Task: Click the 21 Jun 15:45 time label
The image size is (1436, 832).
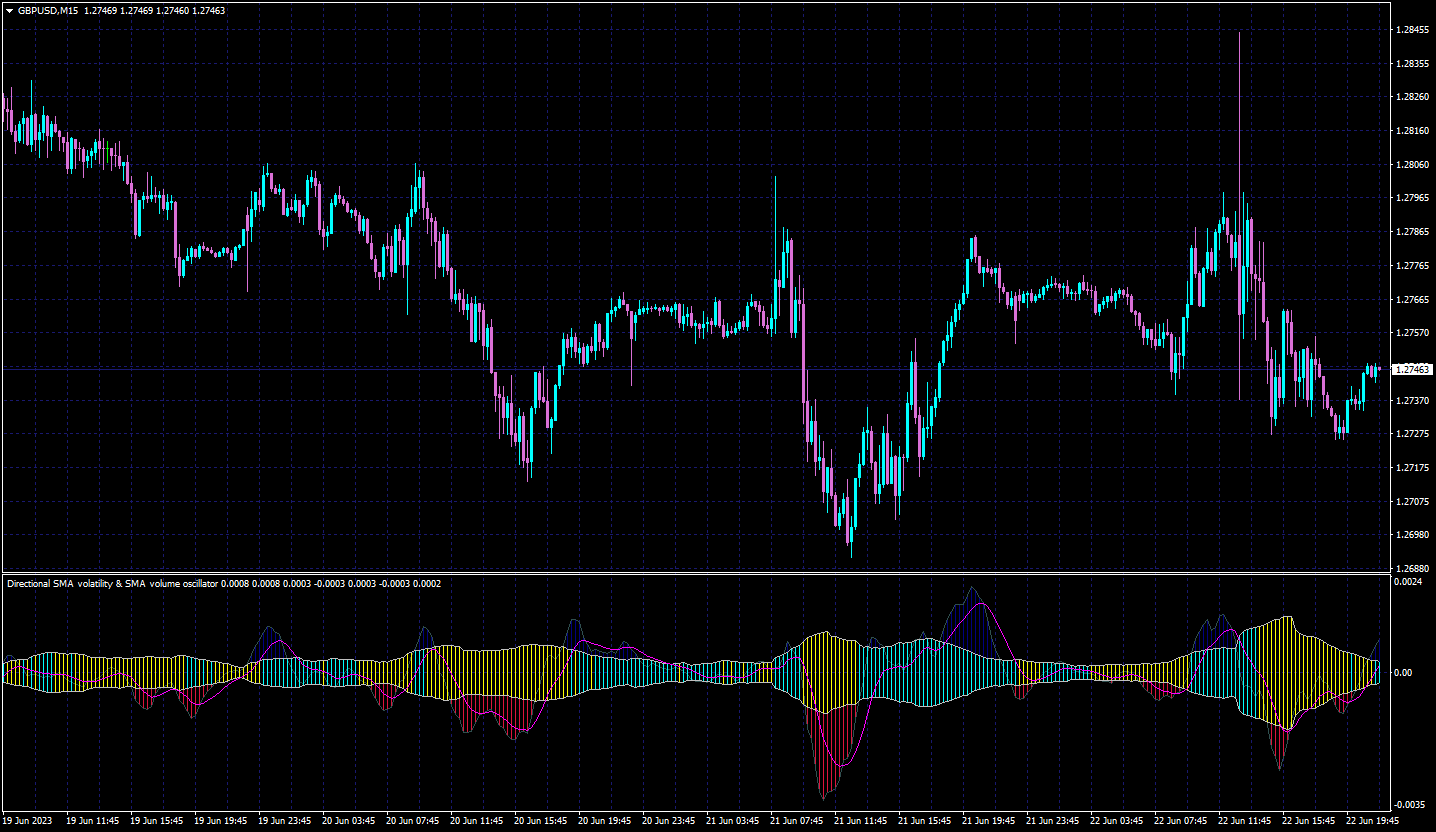Action: [x=925, y=820]
